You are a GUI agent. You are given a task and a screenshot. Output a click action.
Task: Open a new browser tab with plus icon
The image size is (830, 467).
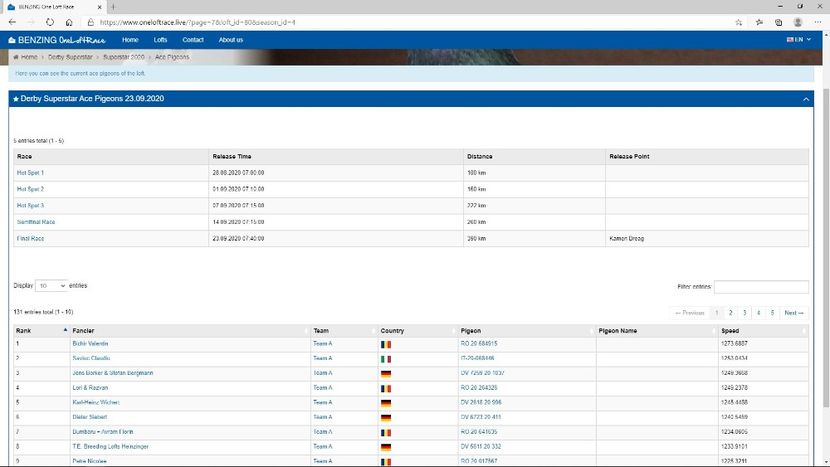tap(110, 6)
